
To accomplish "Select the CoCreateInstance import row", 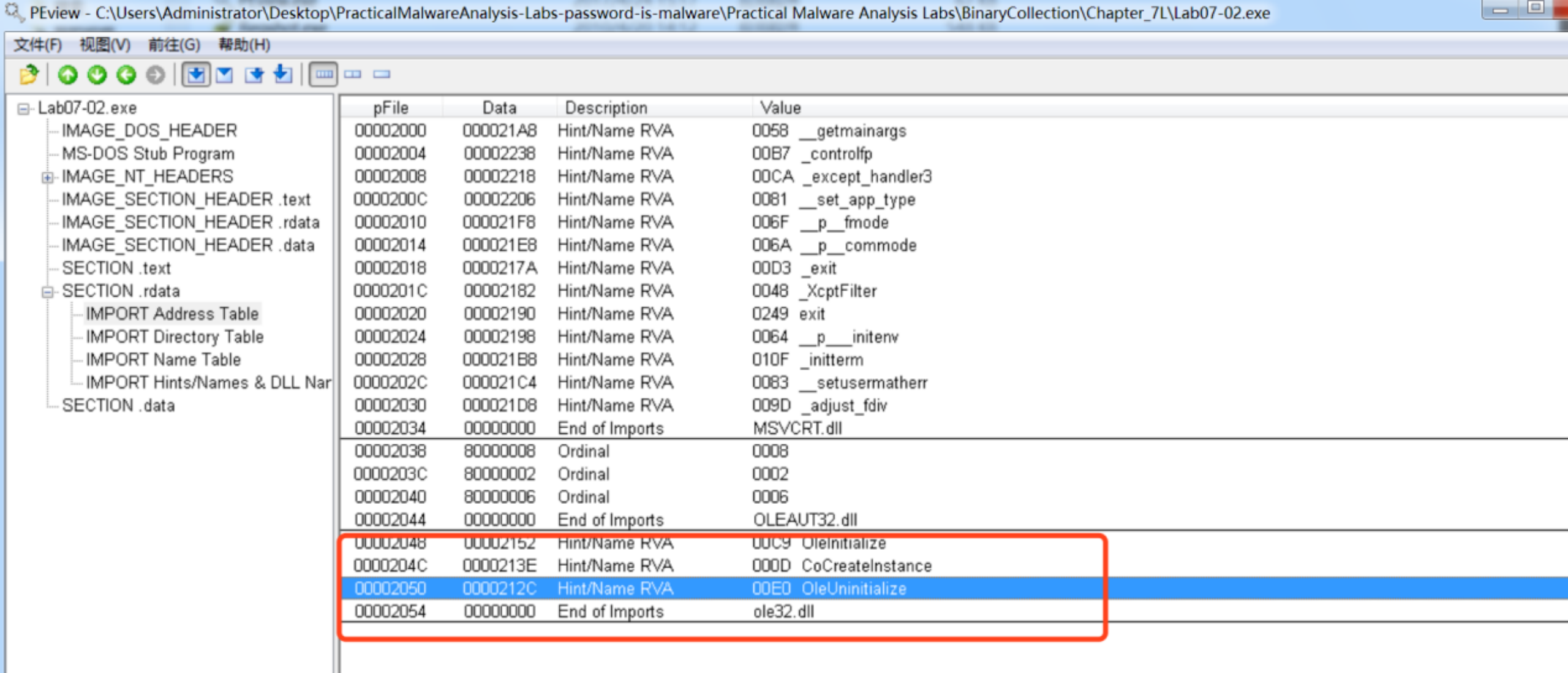I will (x=865, y=566).
